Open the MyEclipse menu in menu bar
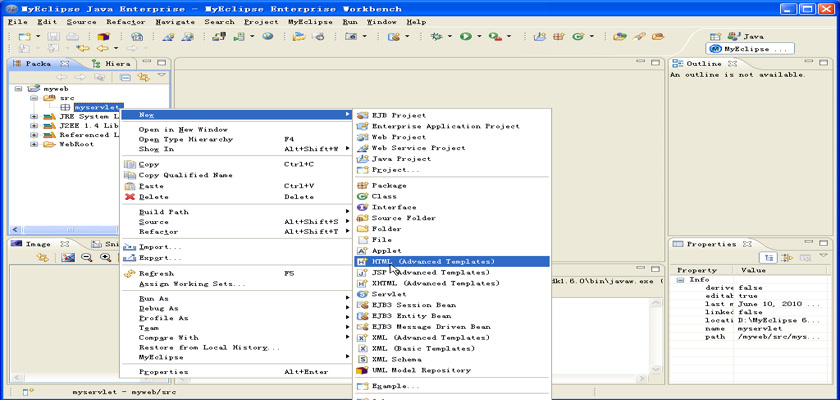This screenshot has height=400, width=840. 310,22
